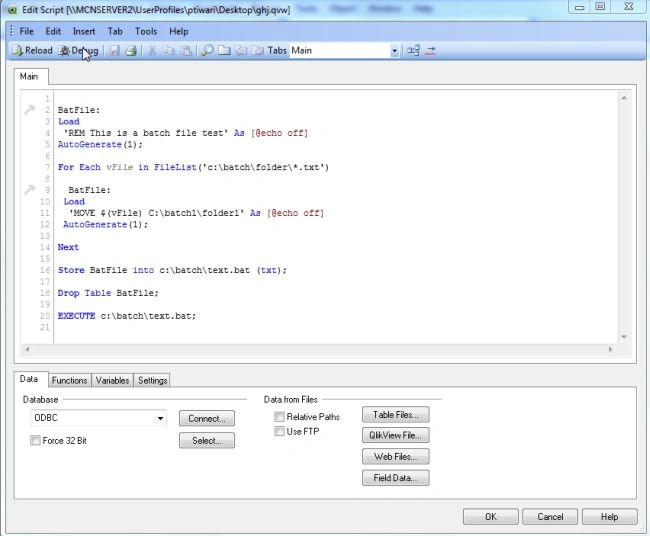Image resolution: width=650 pixels, height=536 pixels.
Task: Click the 'Load' keyword on line 10
Action: click(x=74, y=201)
